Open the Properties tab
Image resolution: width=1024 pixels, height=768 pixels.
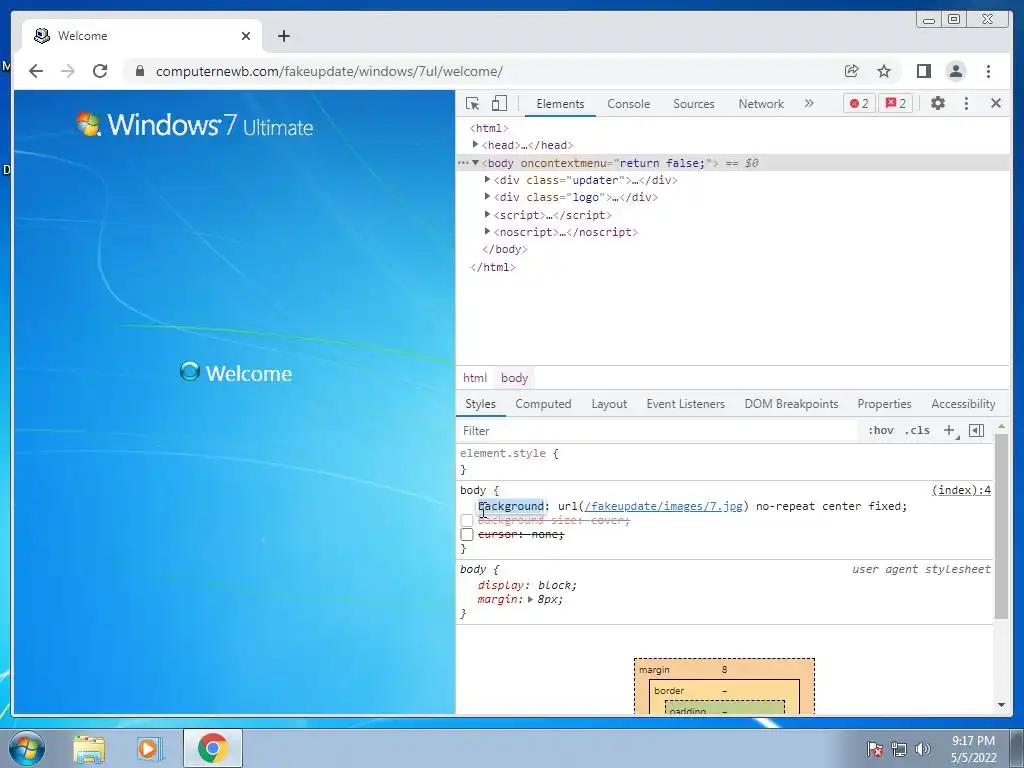884,404
